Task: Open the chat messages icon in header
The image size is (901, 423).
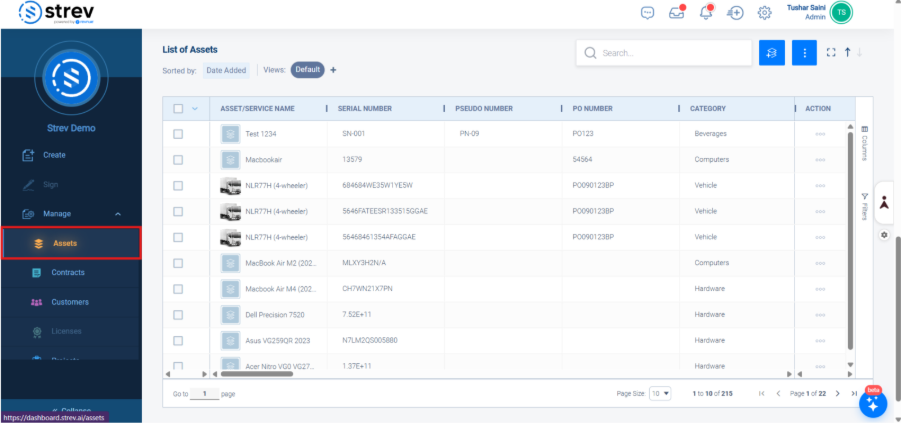Action: tap(647, 13)
